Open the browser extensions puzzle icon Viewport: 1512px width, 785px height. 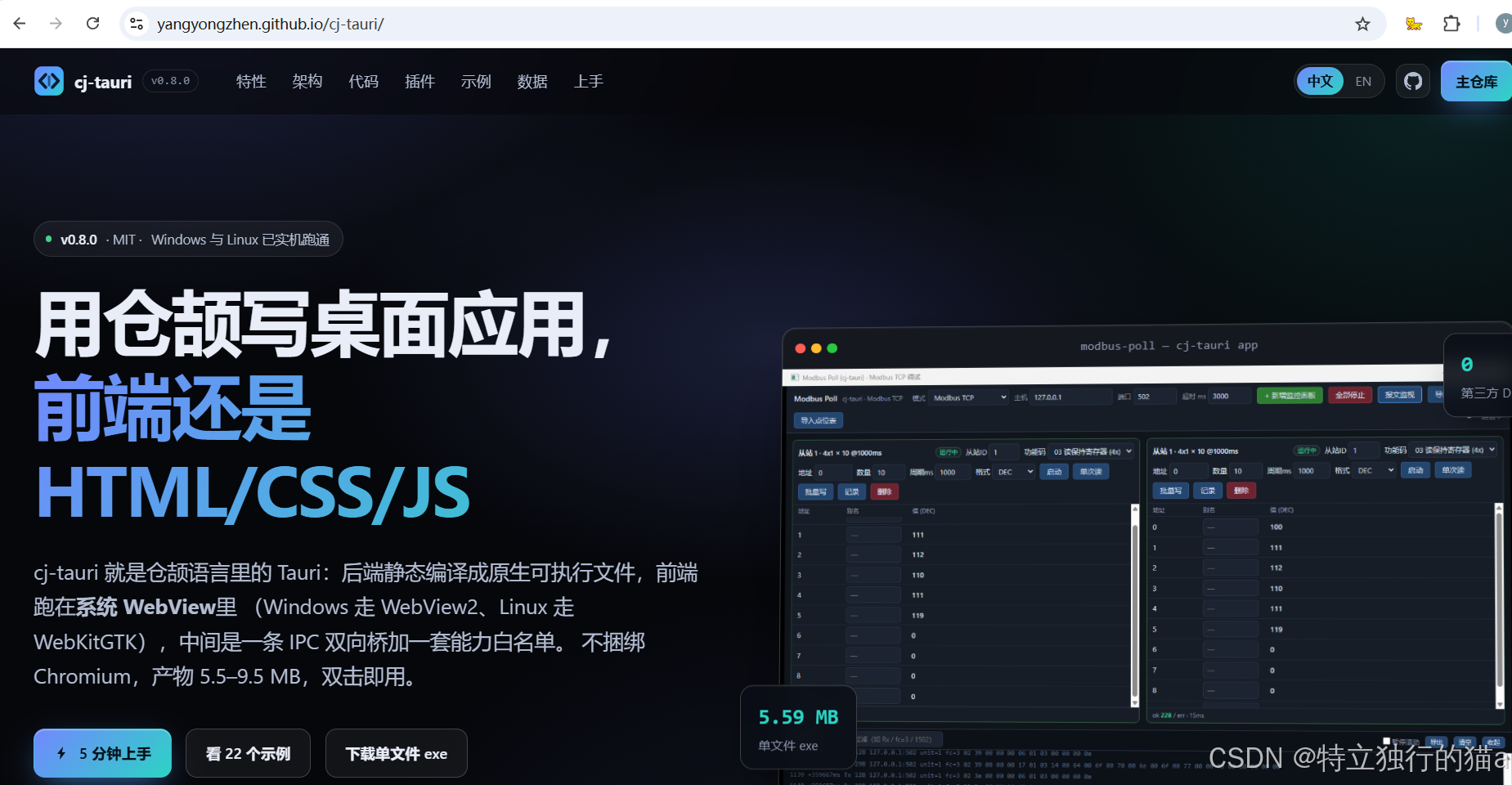point(1451,24)
